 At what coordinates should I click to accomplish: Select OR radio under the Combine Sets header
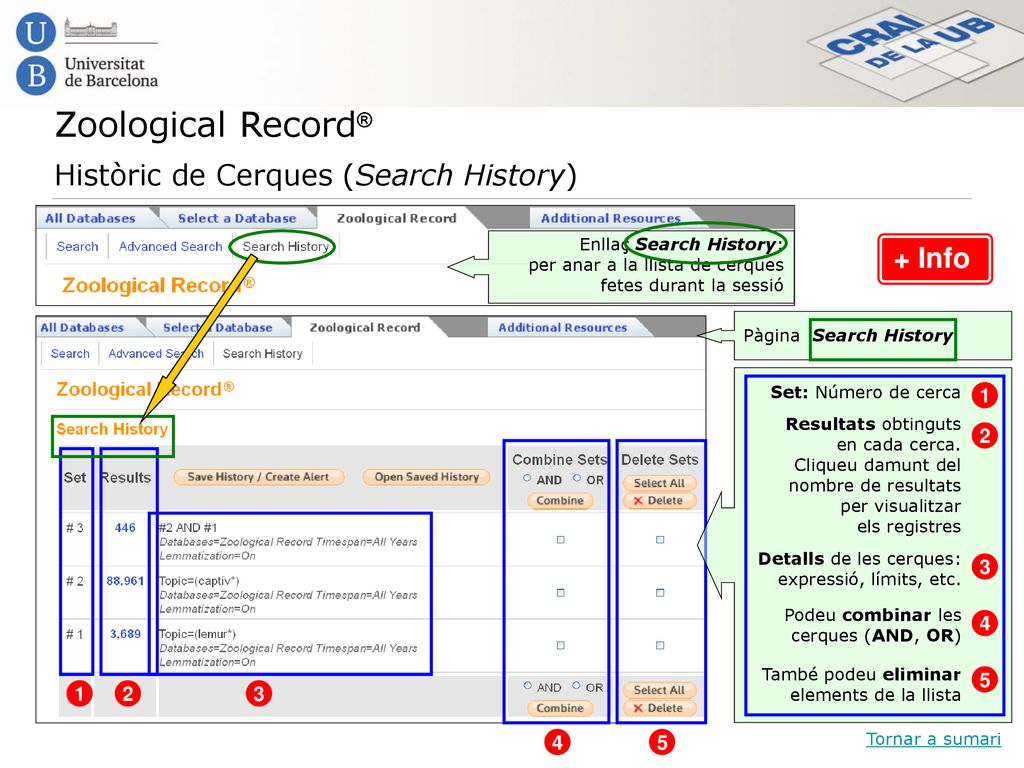click(577, 478)
